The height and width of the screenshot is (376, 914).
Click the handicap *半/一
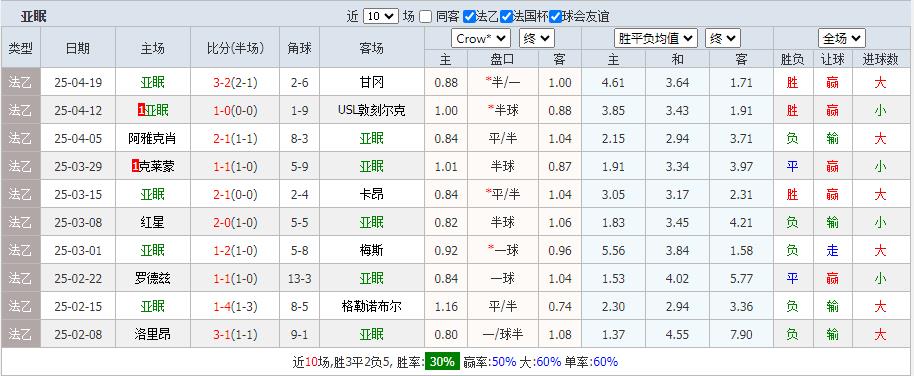503,82
